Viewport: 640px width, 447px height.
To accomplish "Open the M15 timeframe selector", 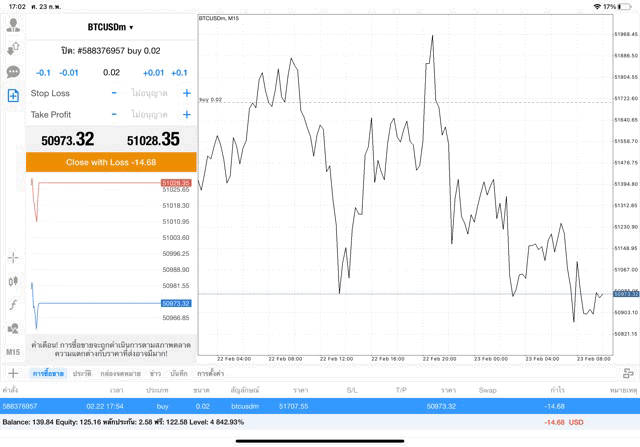I will point(13,352).
